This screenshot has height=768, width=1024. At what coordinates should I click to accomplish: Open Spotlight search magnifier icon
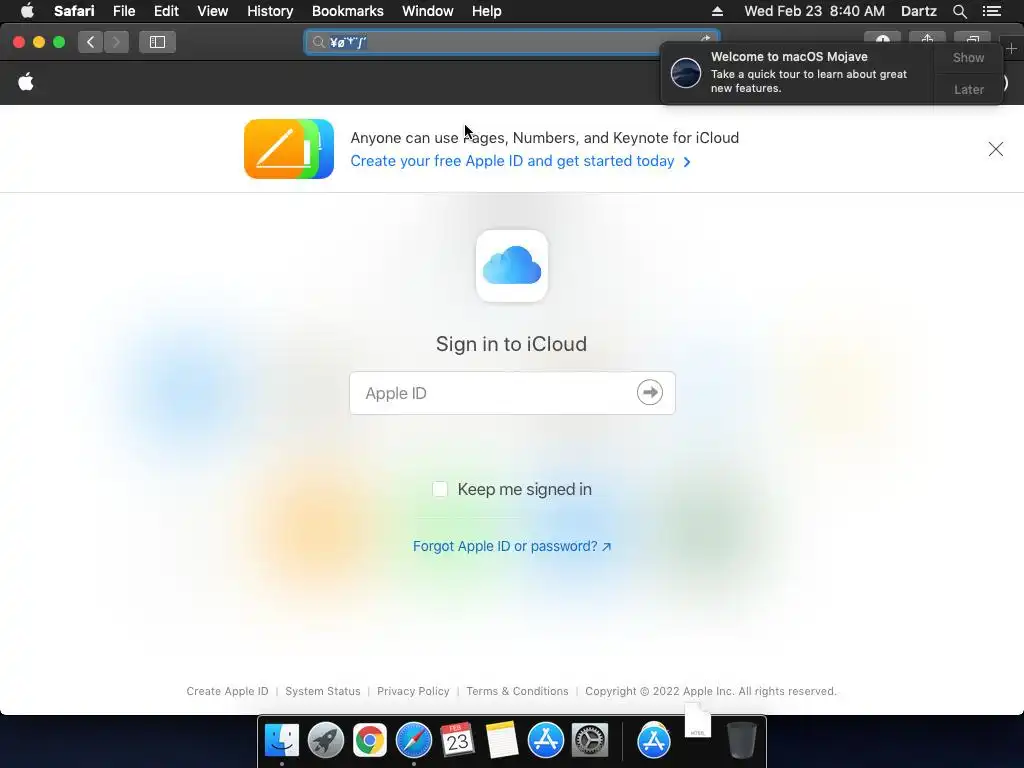959,11
